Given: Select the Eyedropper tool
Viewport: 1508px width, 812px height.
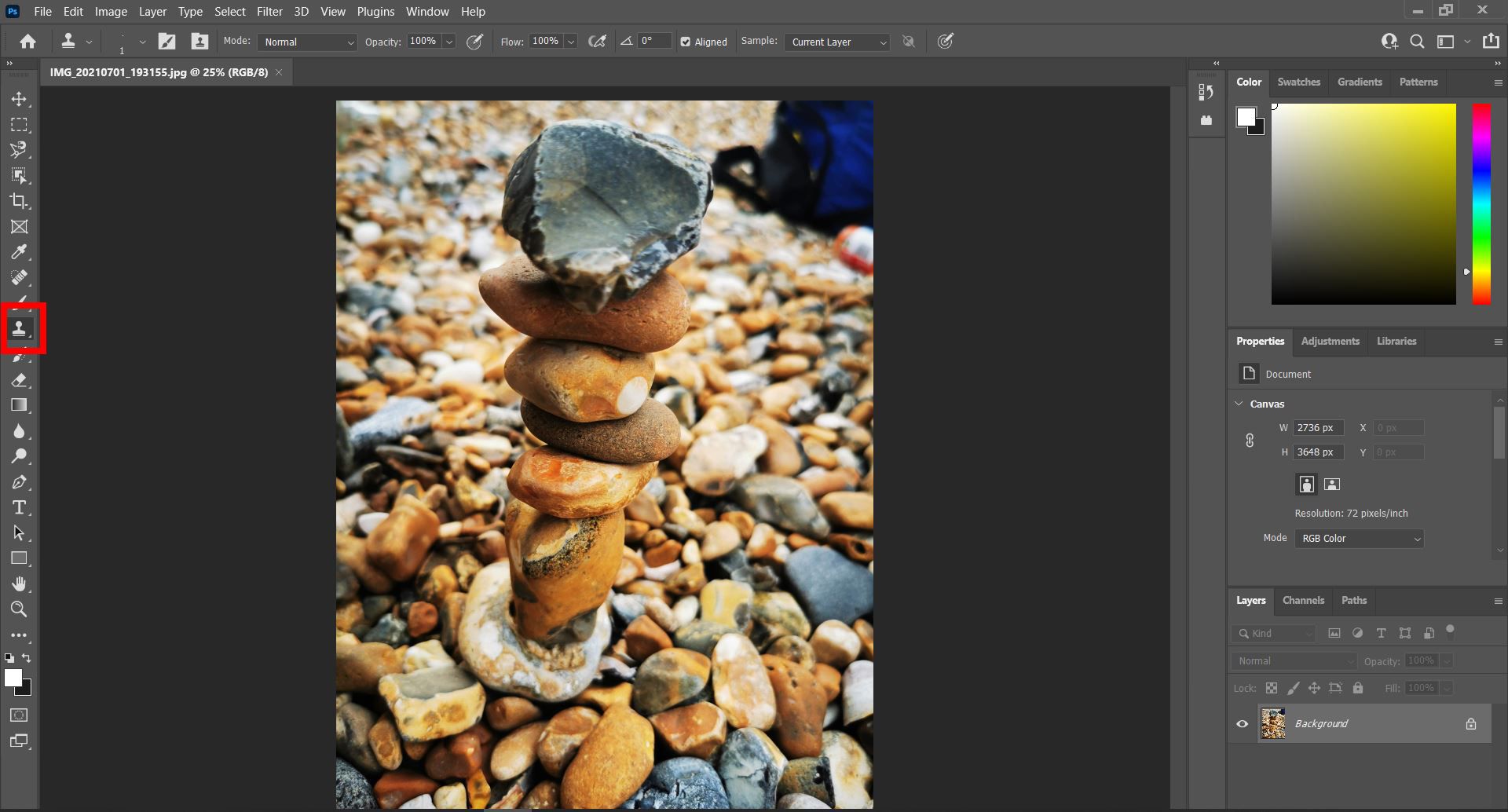Looking at the screenshot, I should 20,252.
